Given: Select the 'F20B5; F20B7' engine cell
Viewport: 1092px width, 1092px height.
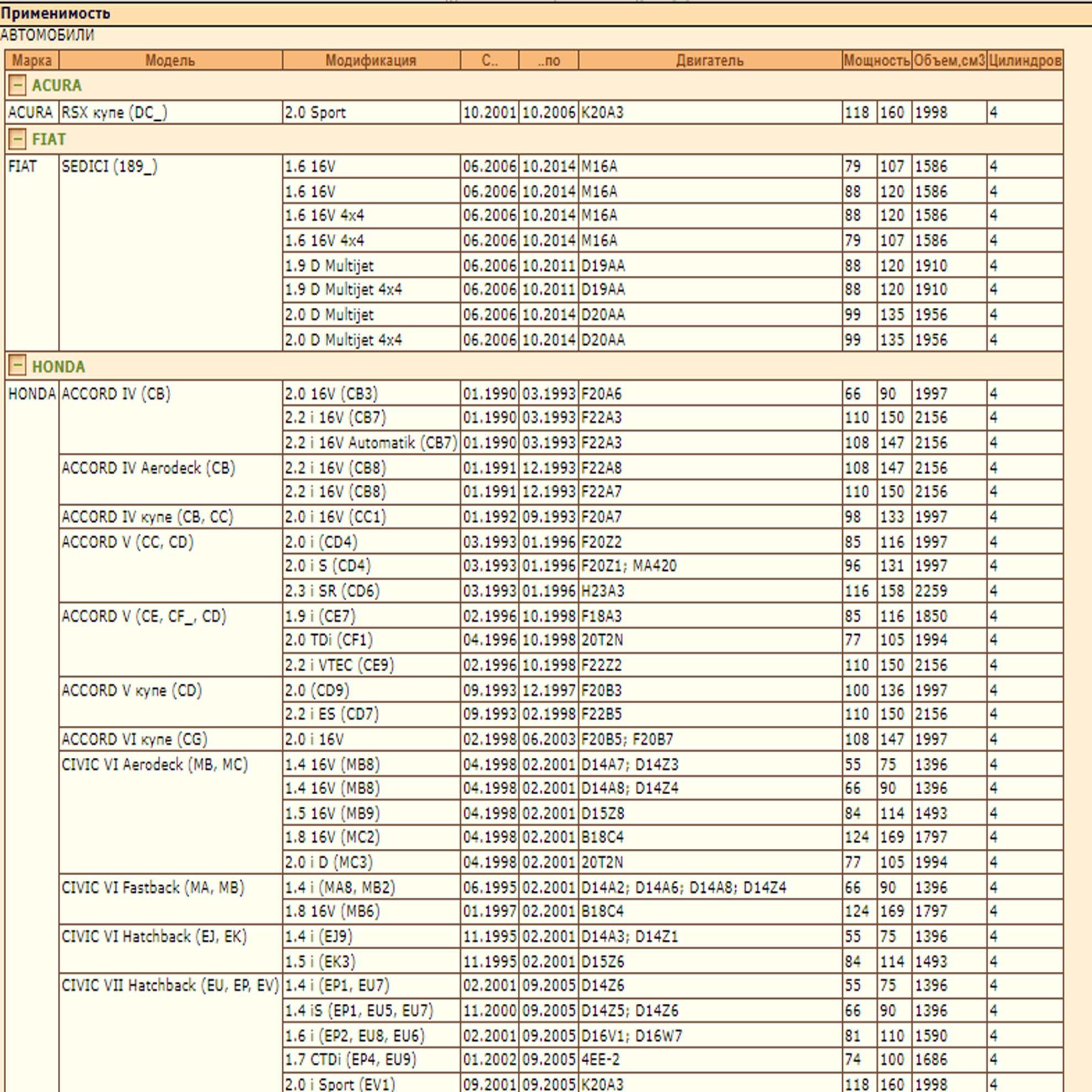Looking at the screenshot, I should pos(710,739).
